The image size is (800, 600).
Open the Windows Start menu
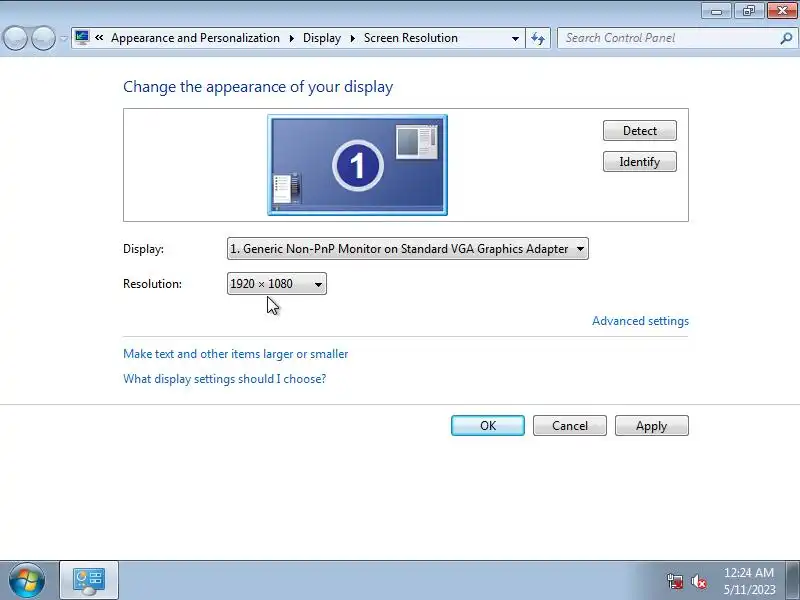[27, 581]
